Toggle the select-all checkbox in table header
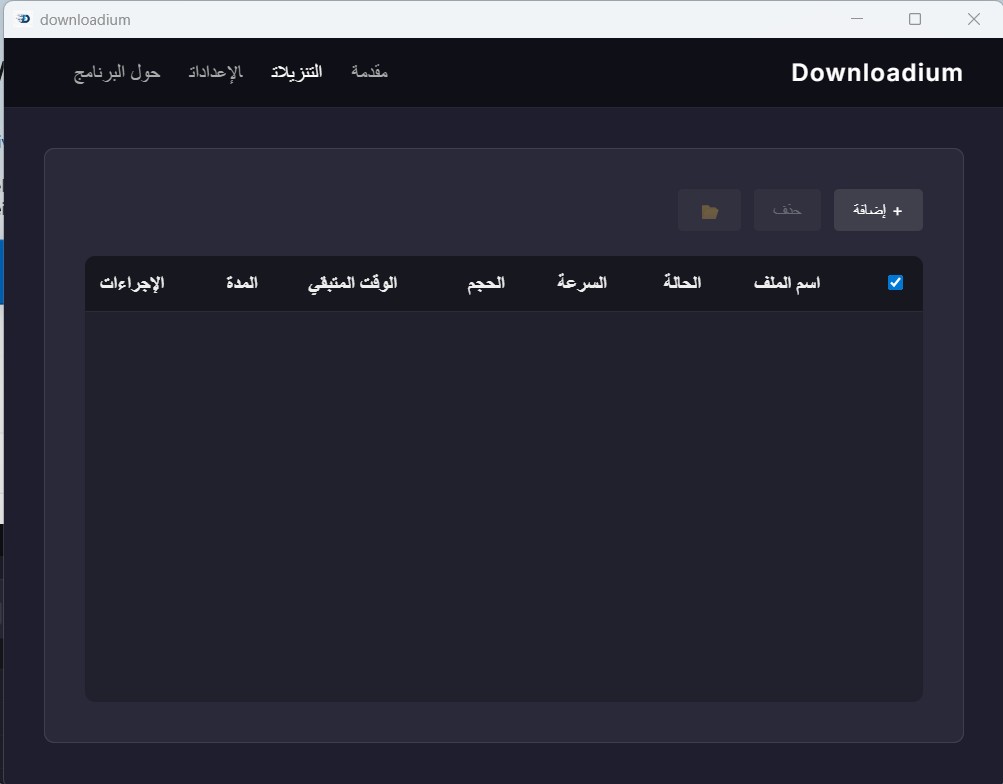Screen dimensions: 1003x784 click(895, 283)
